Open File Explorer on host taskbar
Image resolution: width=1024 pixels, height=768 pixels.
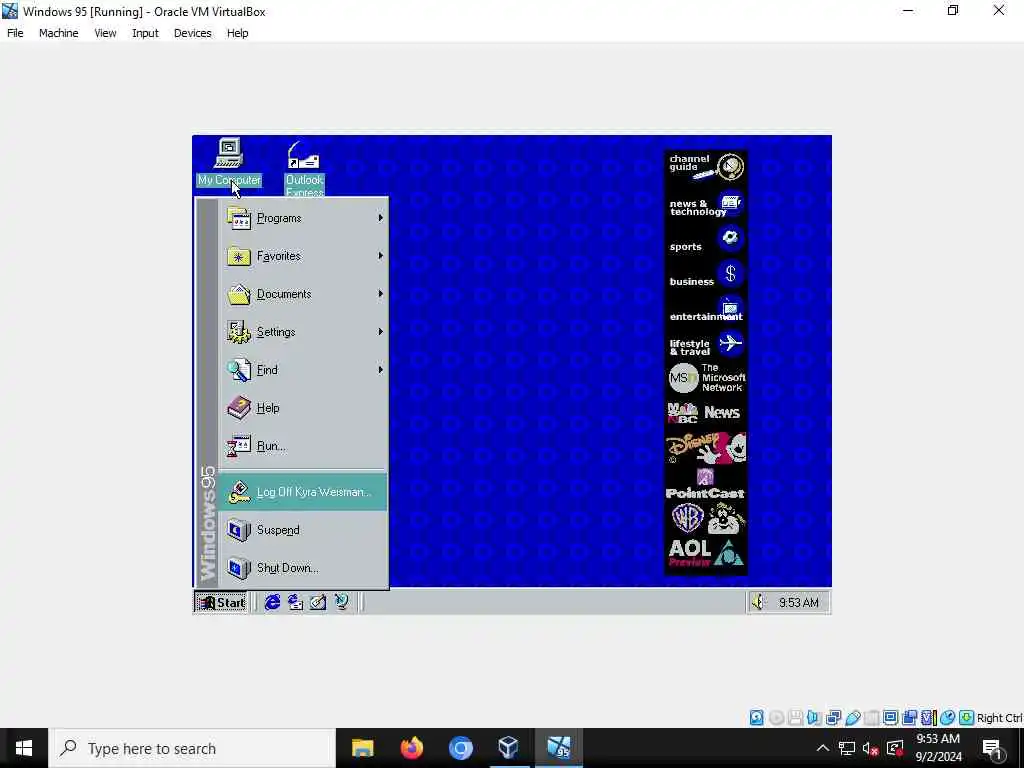click(x=362, y=748)
